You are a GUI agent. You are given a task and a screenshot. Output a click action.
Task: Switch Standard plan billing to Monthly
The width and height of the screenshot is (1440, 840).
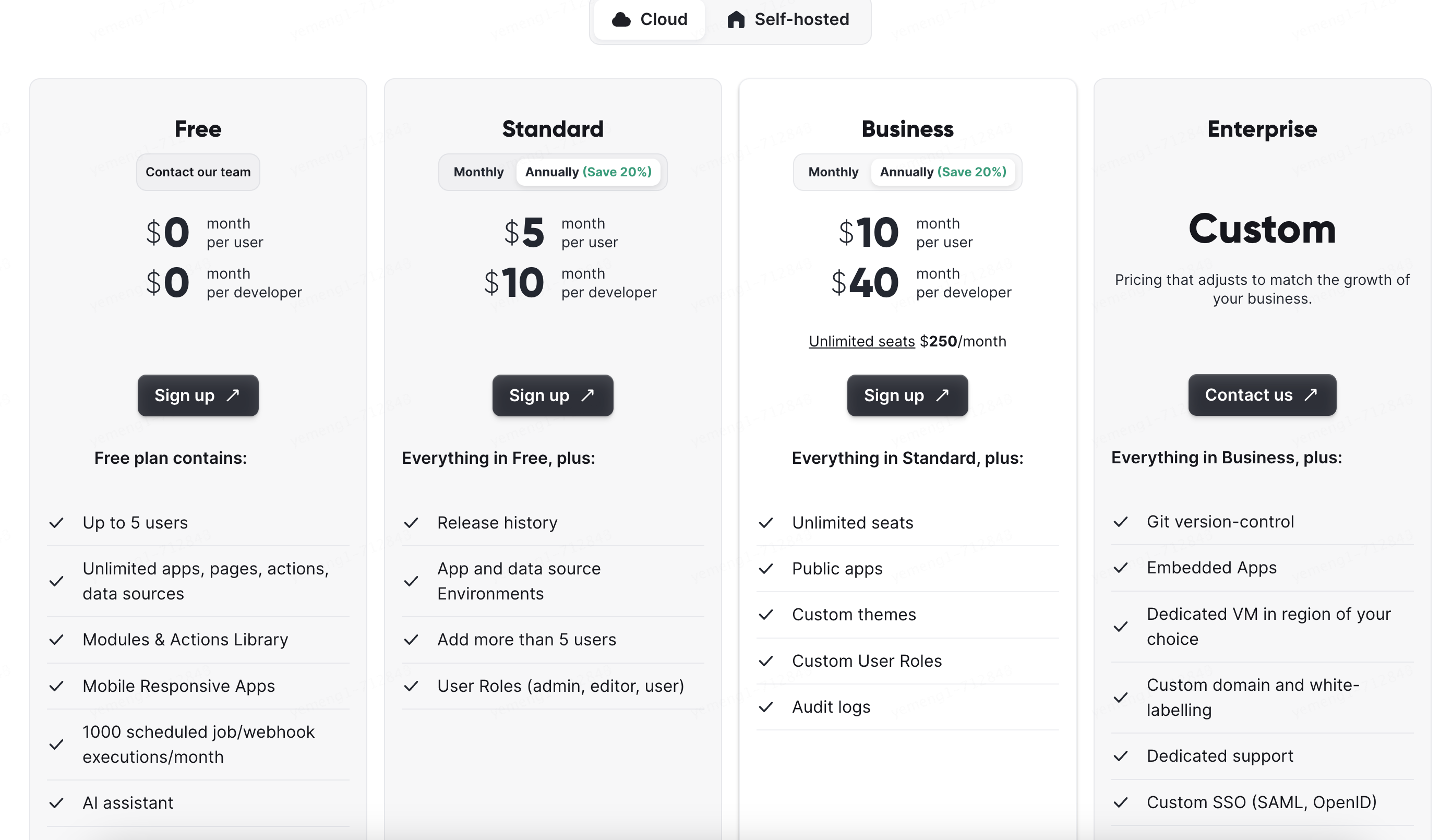(x=478, y=172)
